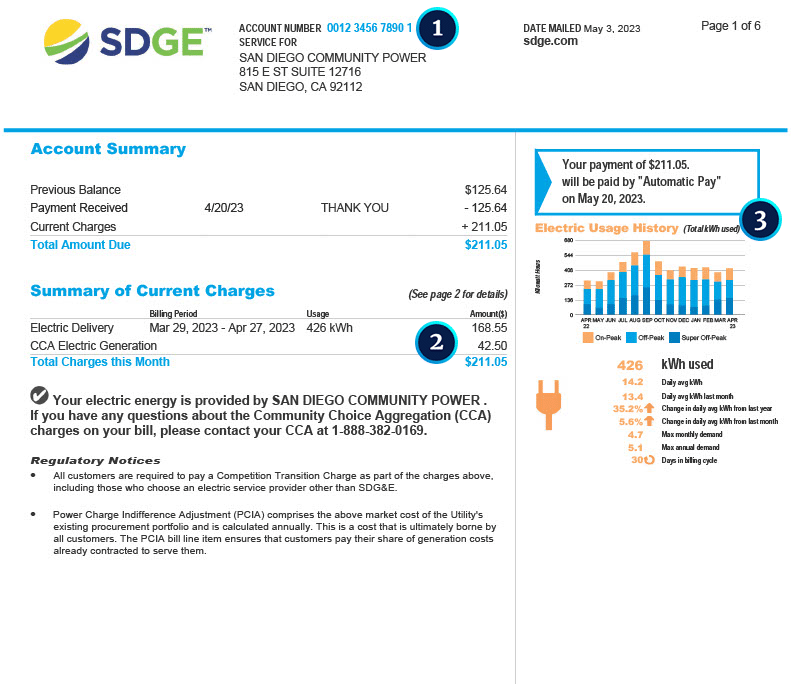
Task: Click the blue arrow on the payment notice
Action: [544, 177]
